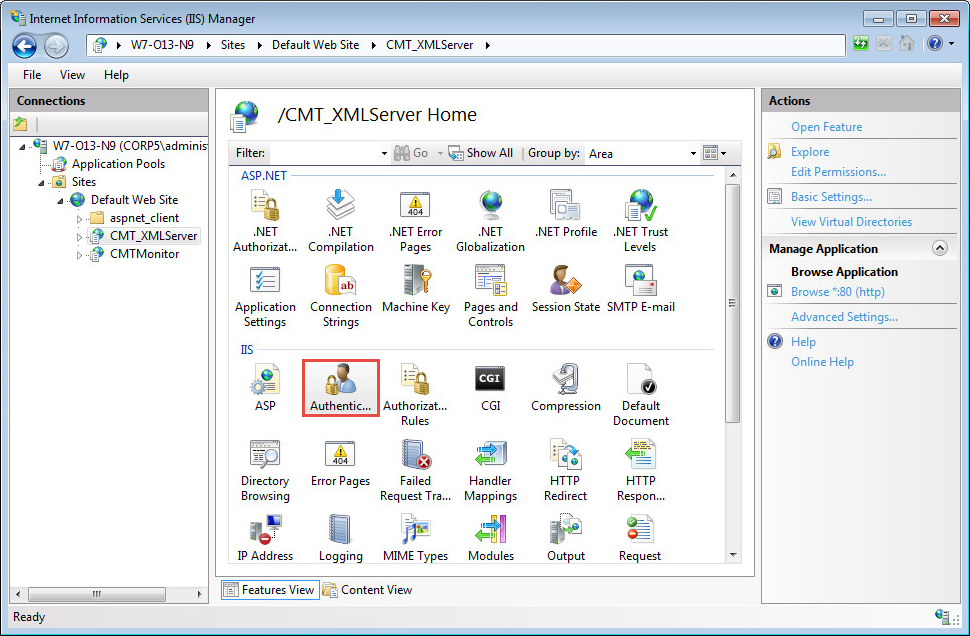970x636 pixels.
Task: Open the .NET Error Pages feature
Action: [x=415, y=221]
